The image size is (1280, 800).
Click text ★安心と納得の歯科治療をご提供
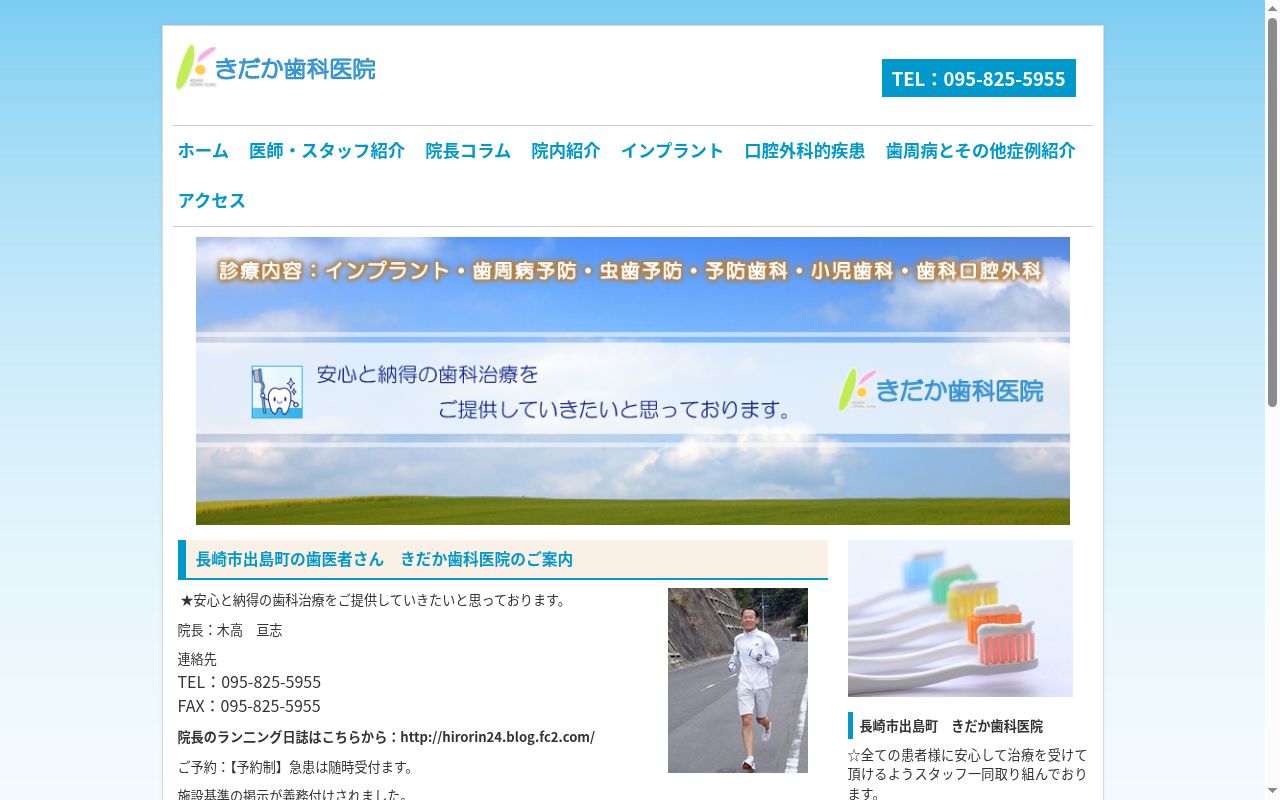(373, 600)
